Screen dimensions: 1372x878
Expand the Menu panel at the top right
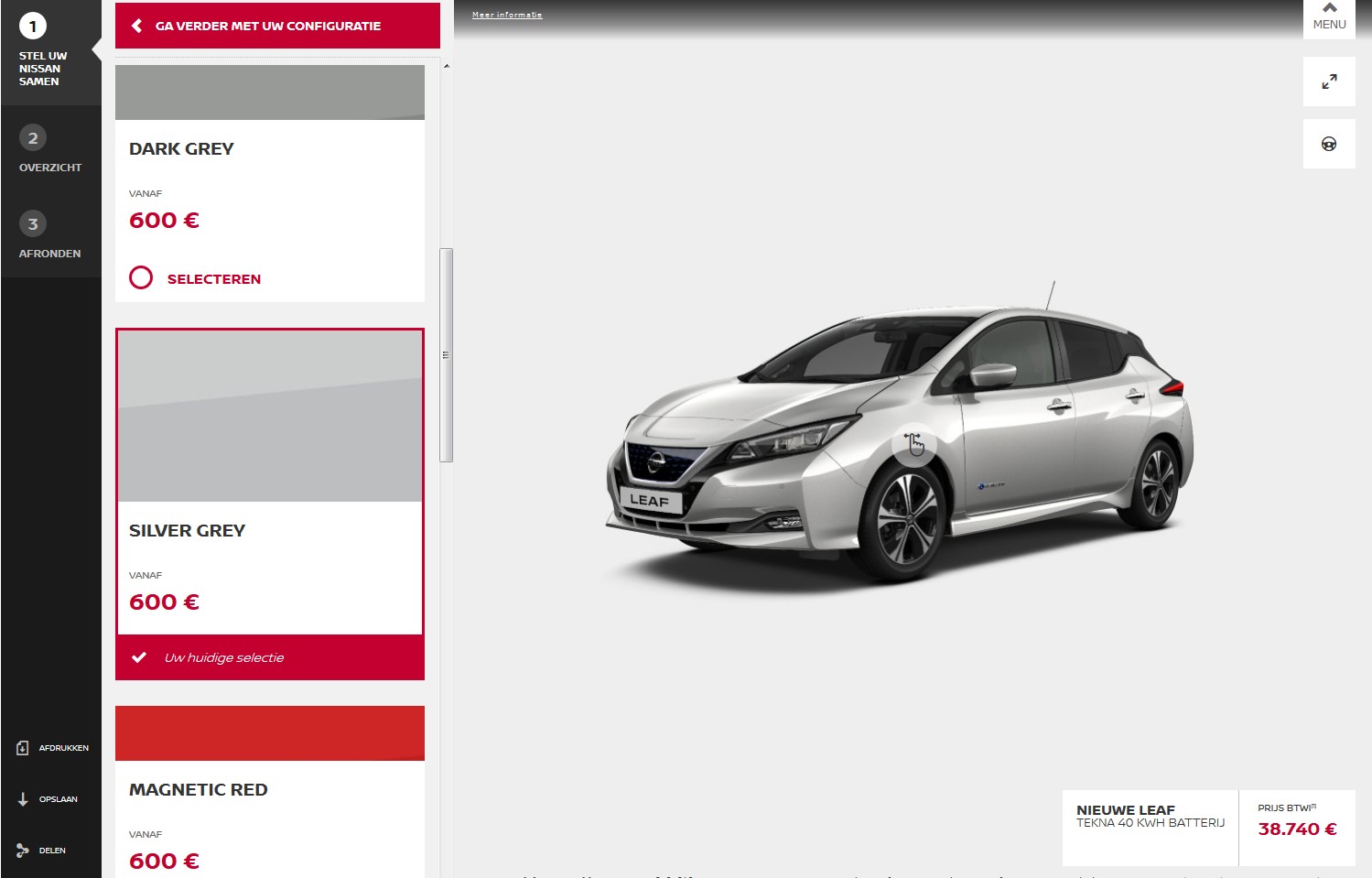(x=1329, y=18)
